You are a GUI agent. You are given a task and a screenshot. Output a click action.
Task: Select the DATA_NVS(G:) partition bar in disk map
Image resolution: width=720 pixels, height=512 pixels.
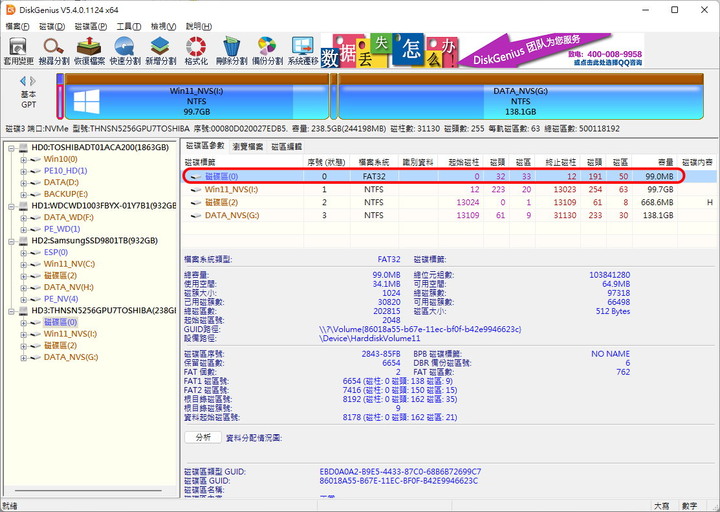click(521, 96)
